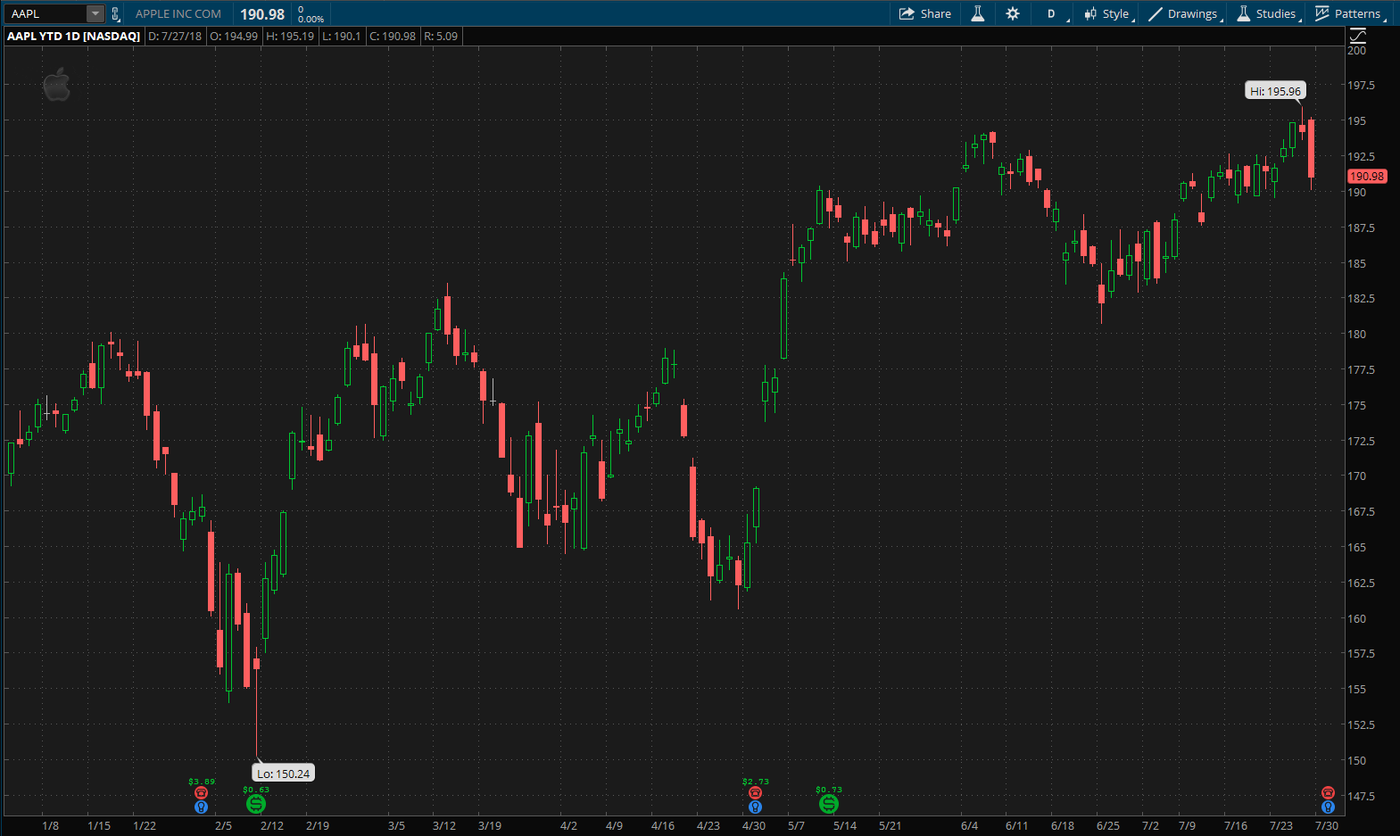Click the red 190.98 last-price axis tag
This screenshot has height=836, width=1400.
pos(1366,176)
